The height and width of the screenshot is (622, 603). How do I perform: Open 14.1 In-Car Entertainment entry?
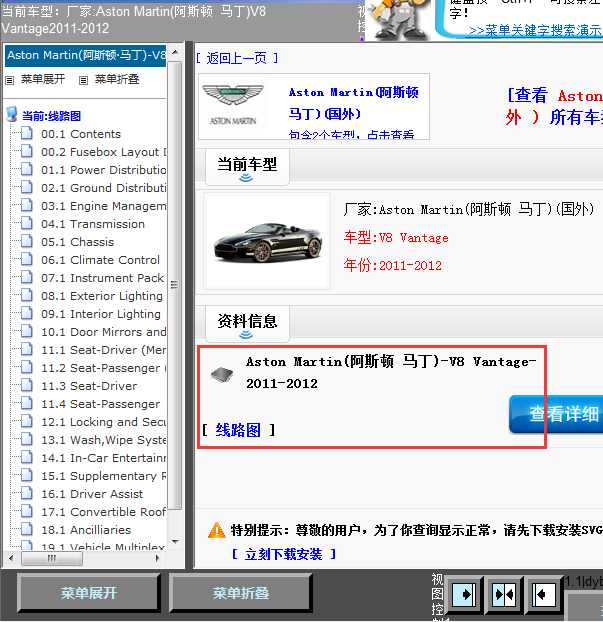104,458
